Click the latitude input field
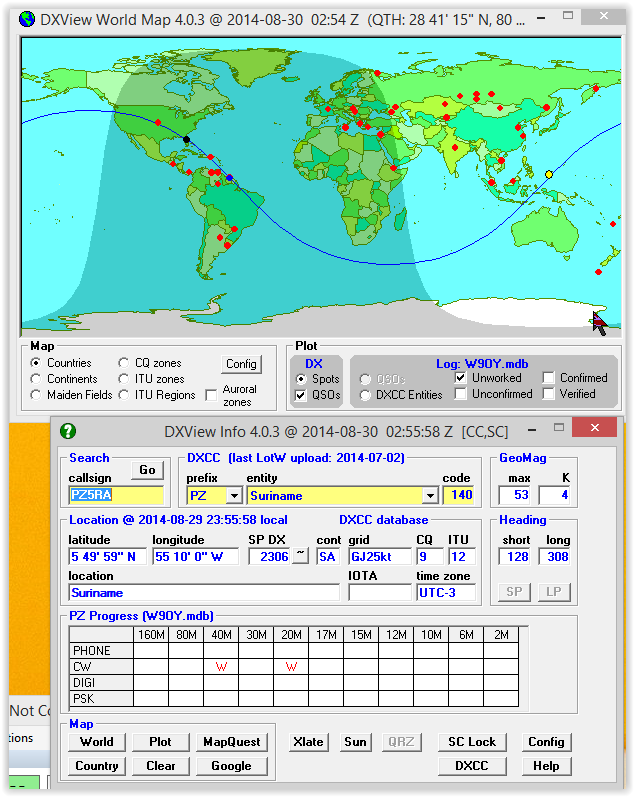Image resolution: width=634 pixels, height=797 pixels. click(x=107, y=556)
